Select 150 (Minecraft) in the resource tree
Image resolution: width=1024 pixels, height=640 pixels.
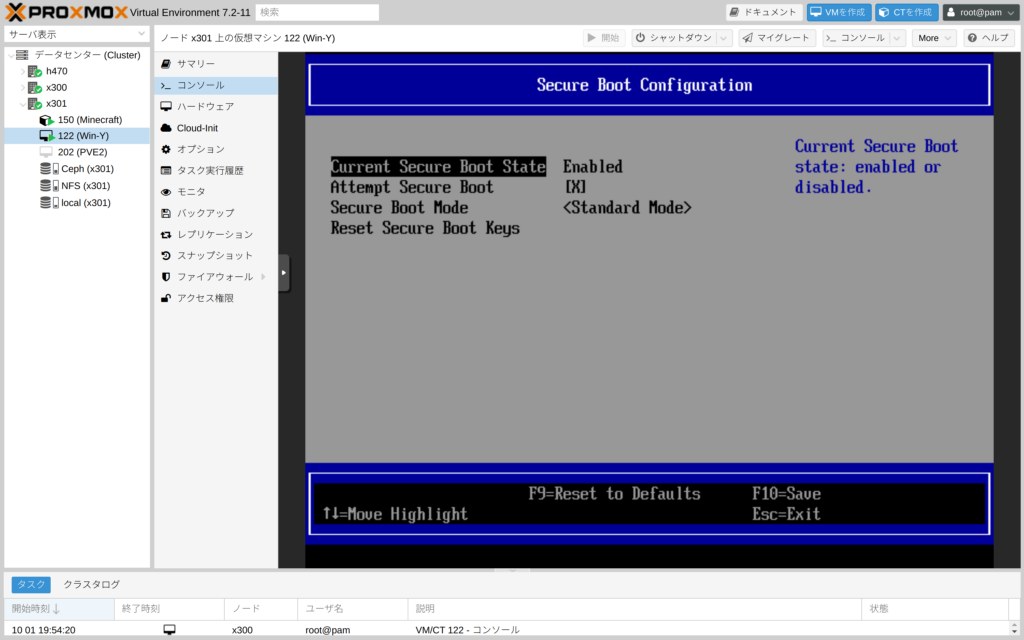(x=90, y=120)
